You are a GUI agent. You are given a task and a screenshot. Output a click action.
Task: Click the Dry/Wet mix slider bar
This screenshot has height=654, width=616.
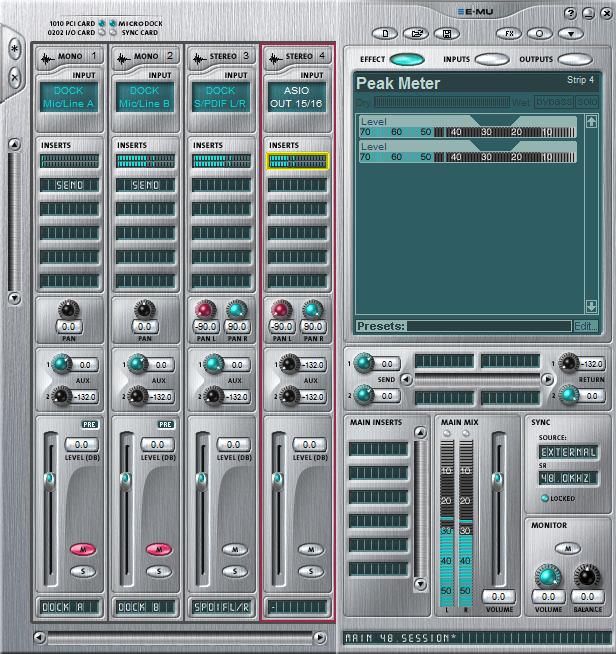(442, 102)
